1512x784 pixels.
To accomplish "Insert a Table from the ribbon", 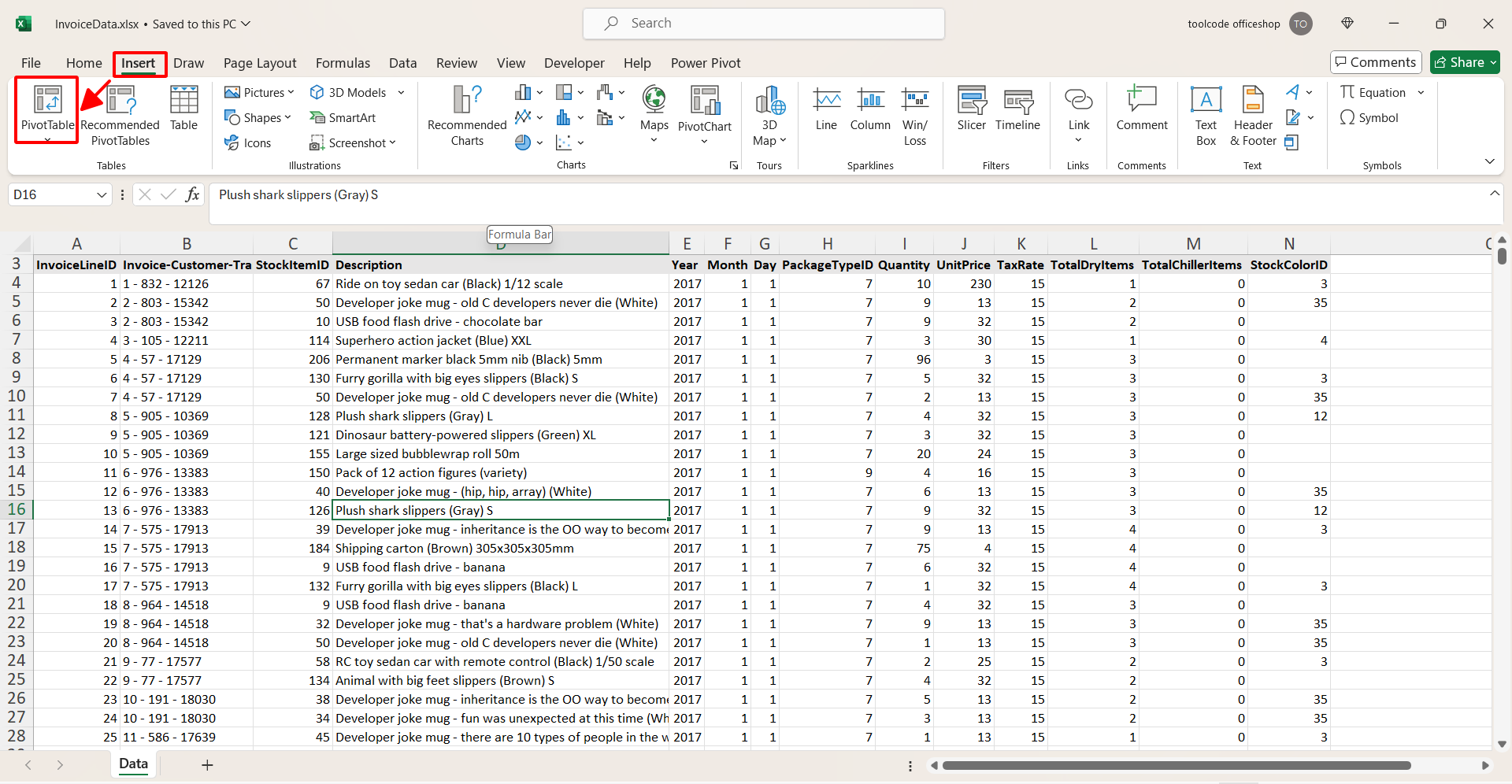I will pos(183,109).
